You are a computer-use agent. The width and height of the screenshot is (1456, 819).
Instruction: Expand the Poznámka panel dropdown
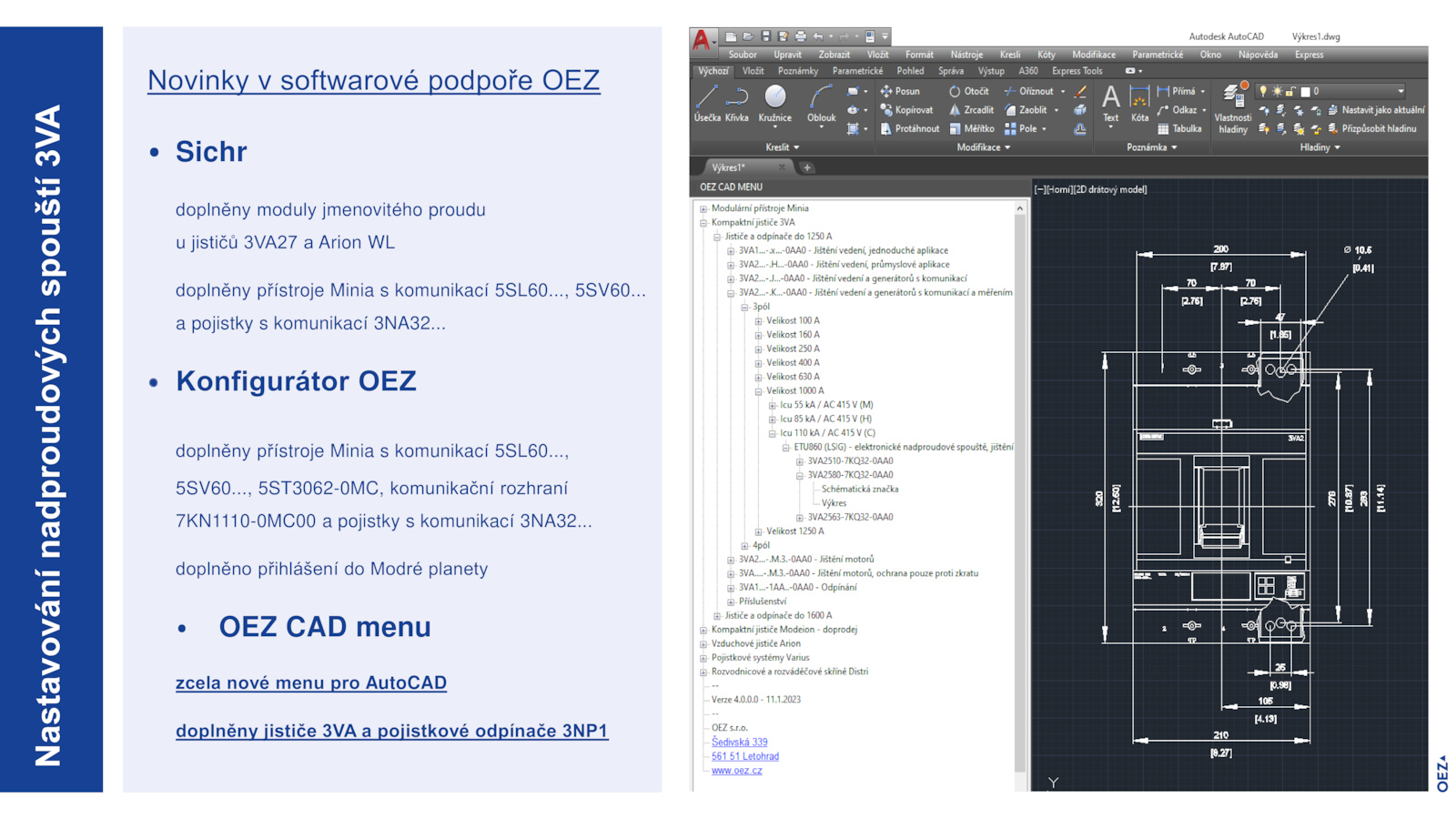pyautogui.click(x=1151, y=147)
